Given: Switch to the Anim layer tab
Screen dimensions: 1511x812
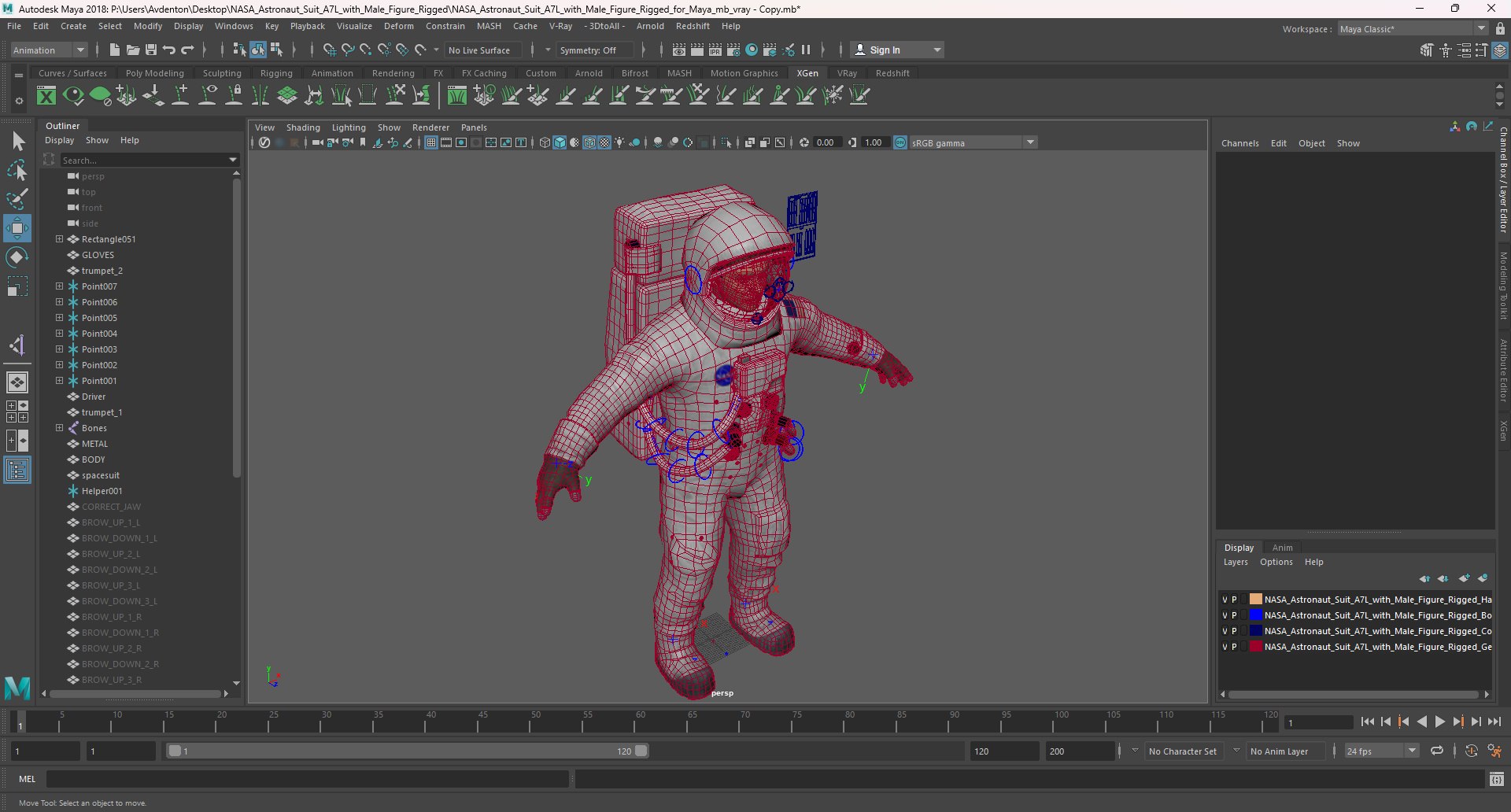Looking at the screenshot, I should click(1282, 548).
